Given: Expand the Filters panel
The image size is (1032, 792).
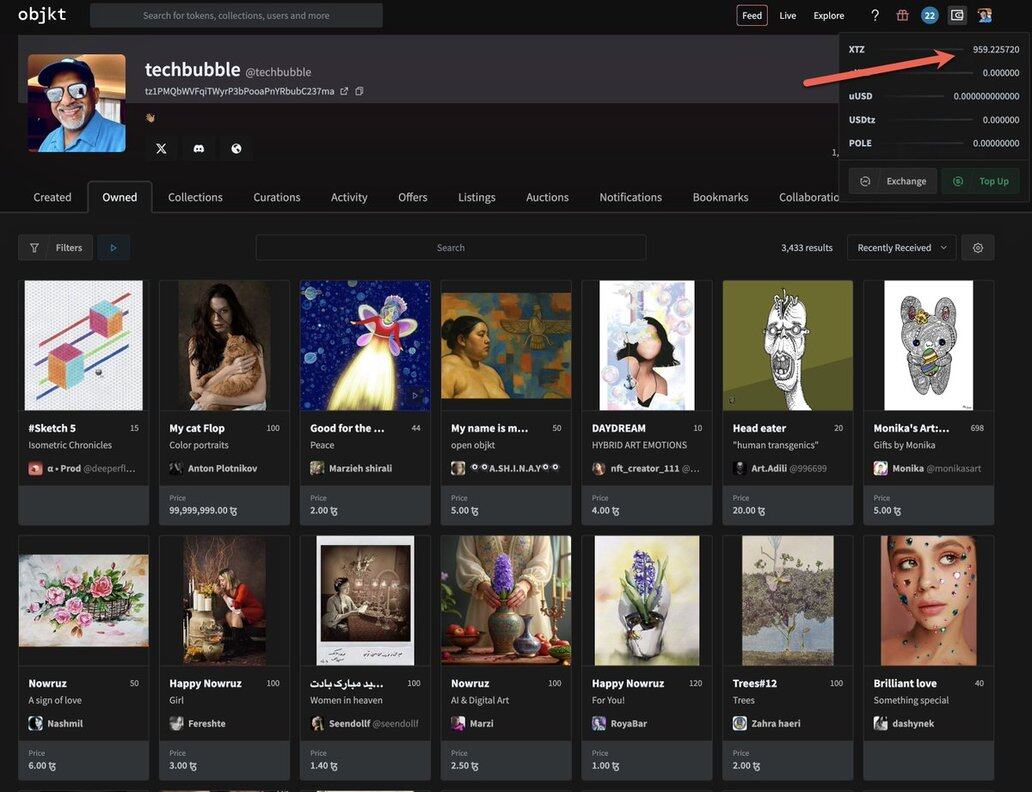Looking at the screenshot, I should (x=56, y=248).
